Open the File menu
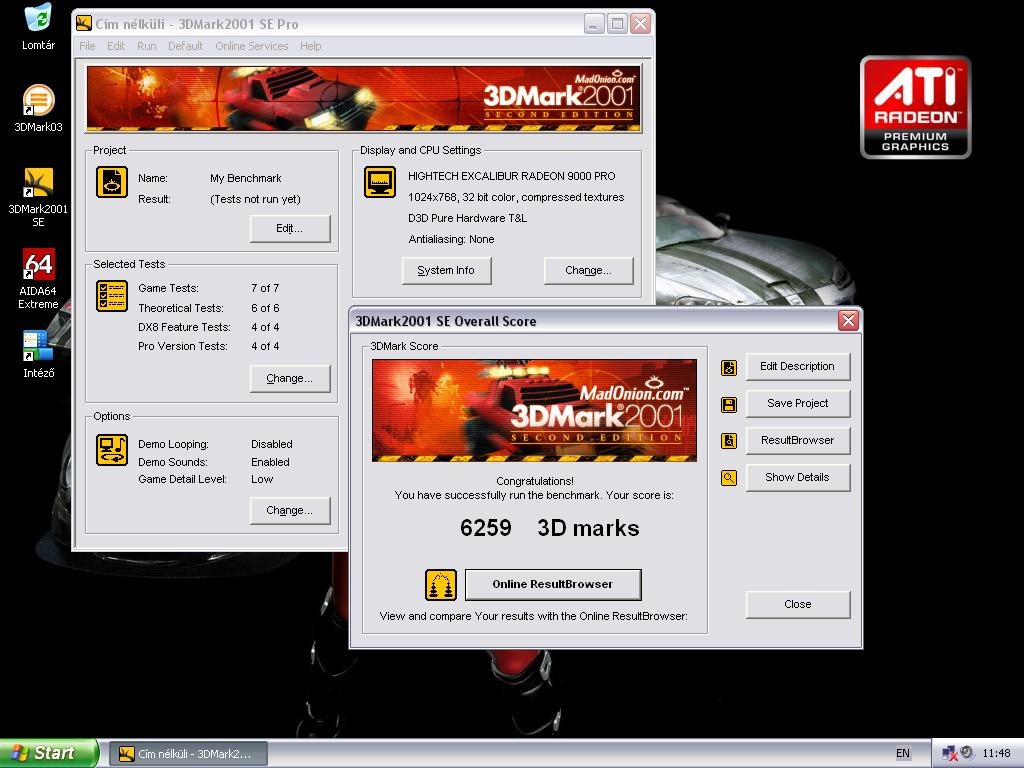1024x768 pixels. (x=88, y=46)
